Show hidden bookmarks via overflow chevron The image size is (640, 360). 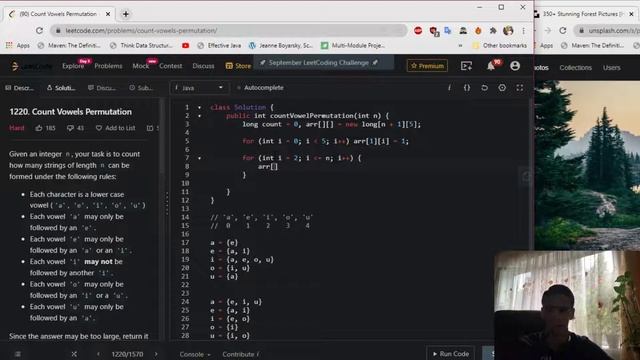pos(460,45)
